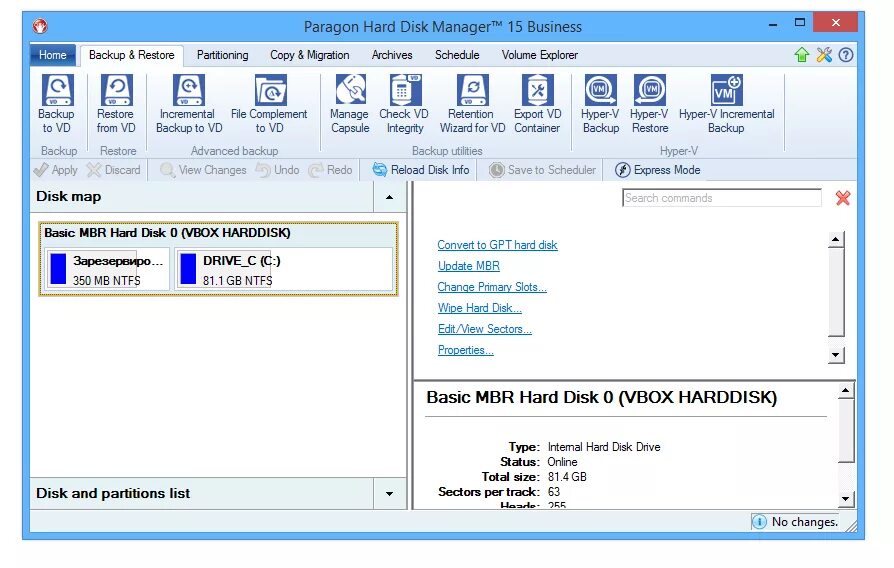The image size is (894, 568).
Task: Click the No changes status text
Action: [804, 522]
